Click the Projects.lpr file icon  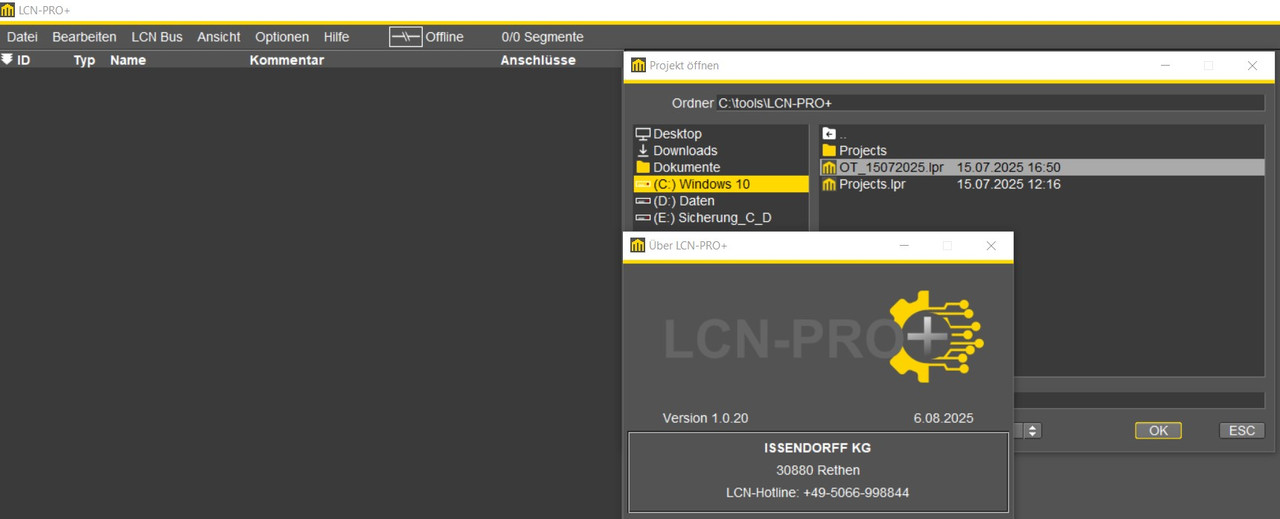pyautogui.click(x=829, y=184)
